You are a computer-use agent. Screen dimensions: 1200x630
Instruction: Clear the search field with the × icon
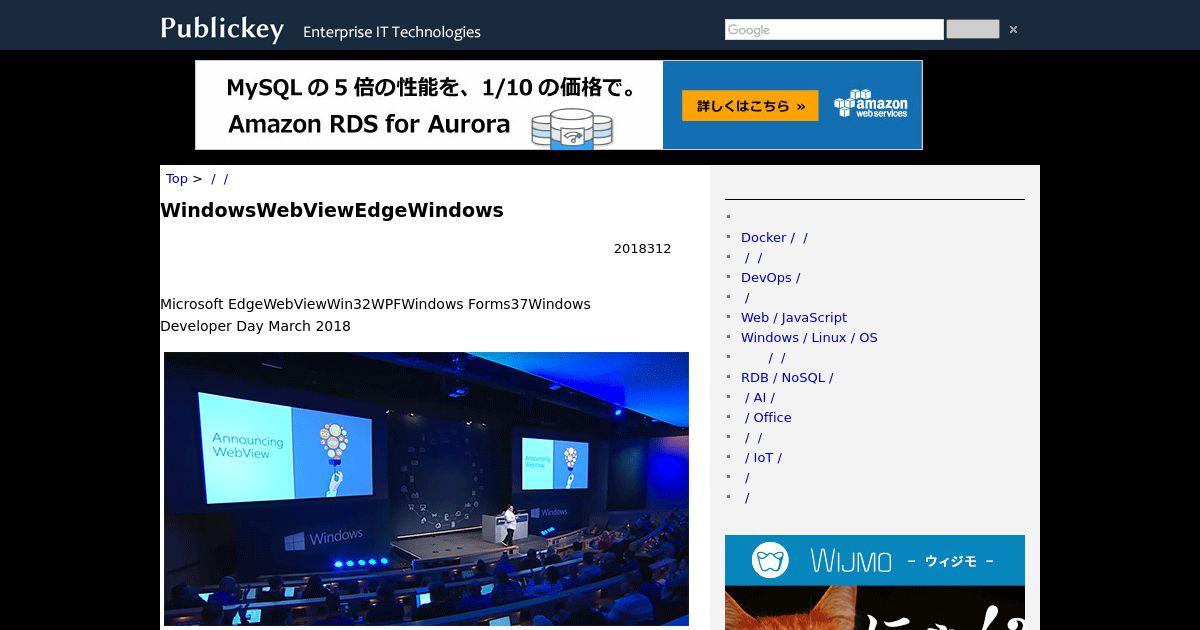click(x=1013, y=30)
